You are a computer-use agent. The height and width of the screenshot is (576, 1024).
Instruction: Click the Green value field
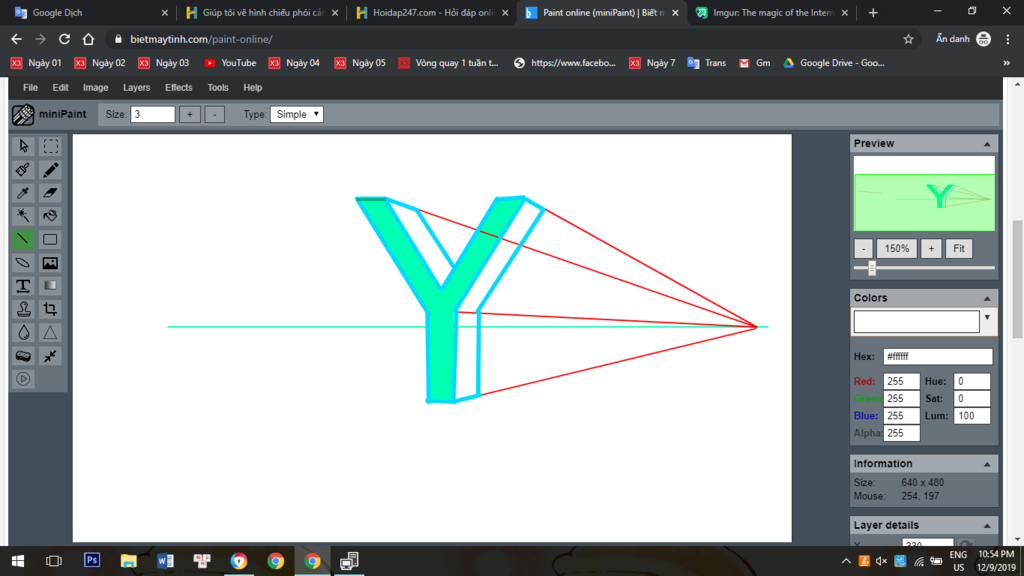[901, 398]
